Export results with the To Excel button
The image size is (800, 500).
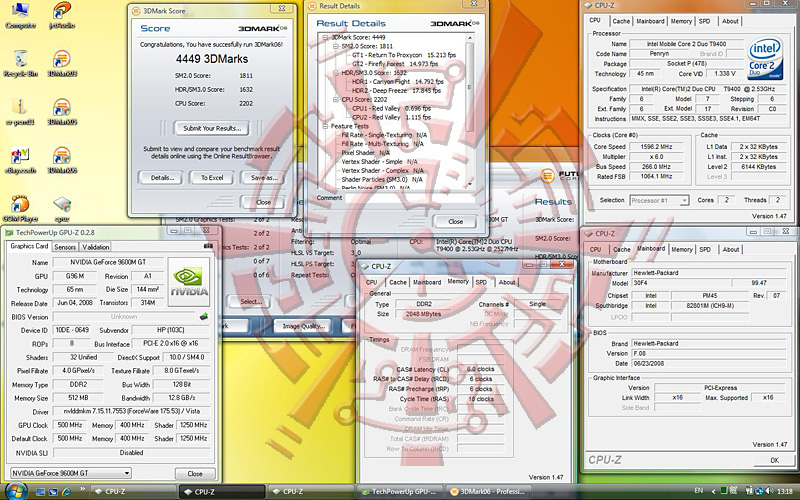(212, 178)
